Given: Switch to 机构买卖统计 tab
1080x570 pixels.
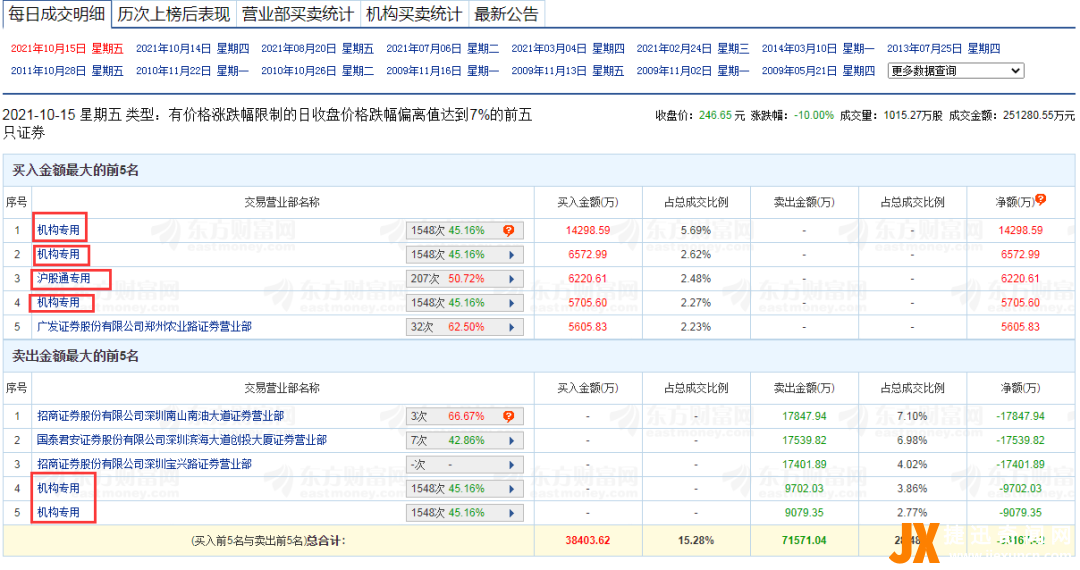Looking at the screenshot, I should tap(414, 14).
